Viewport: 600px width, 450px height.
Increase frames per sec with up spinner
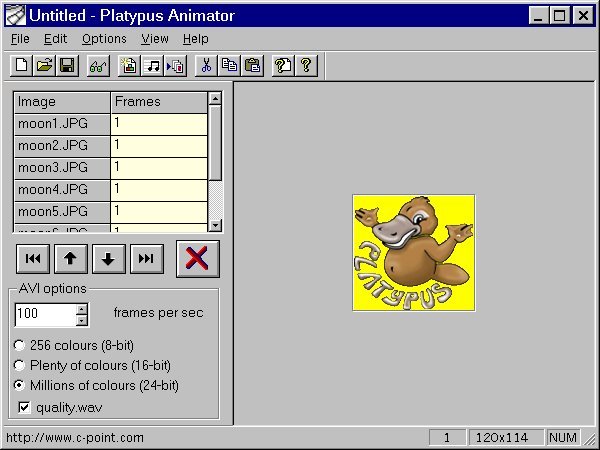pyautogui.click(x=82, y=310)
